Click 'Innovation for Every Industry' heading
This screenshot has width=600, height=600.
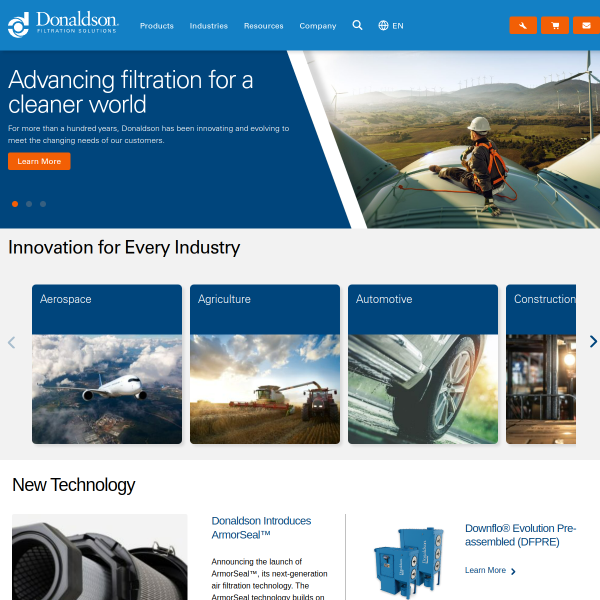(124, 248)
